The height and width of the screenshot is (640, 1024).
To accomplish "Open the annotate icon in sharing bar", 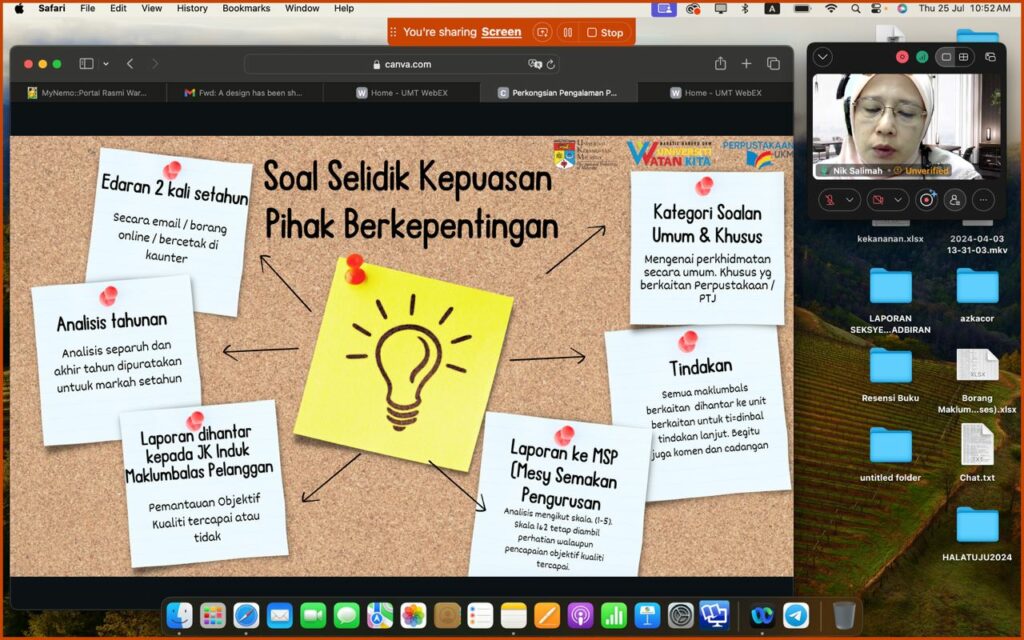I will [x=541, y=32].
